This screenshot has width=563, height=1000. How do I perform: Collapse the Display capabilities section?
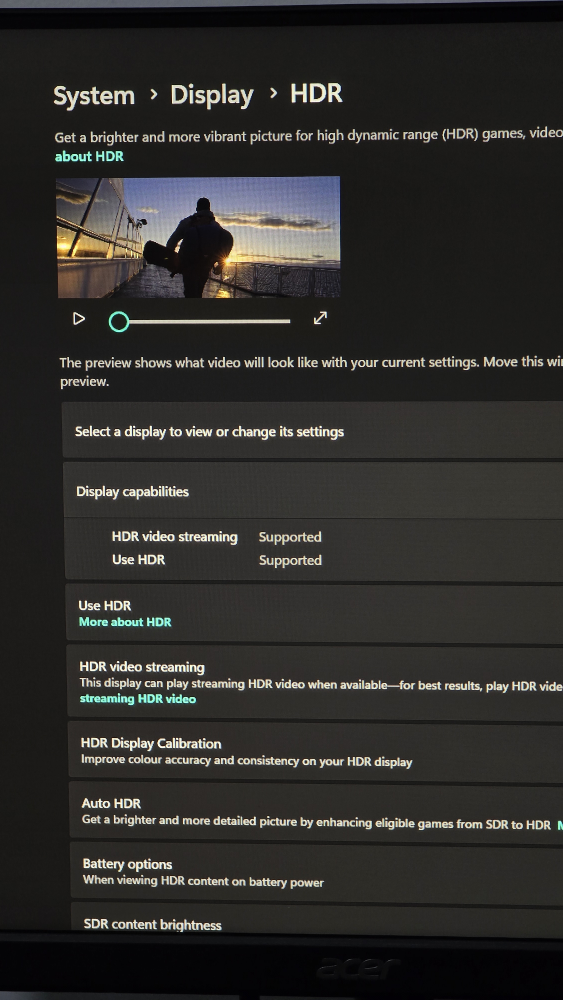[314, 490]
